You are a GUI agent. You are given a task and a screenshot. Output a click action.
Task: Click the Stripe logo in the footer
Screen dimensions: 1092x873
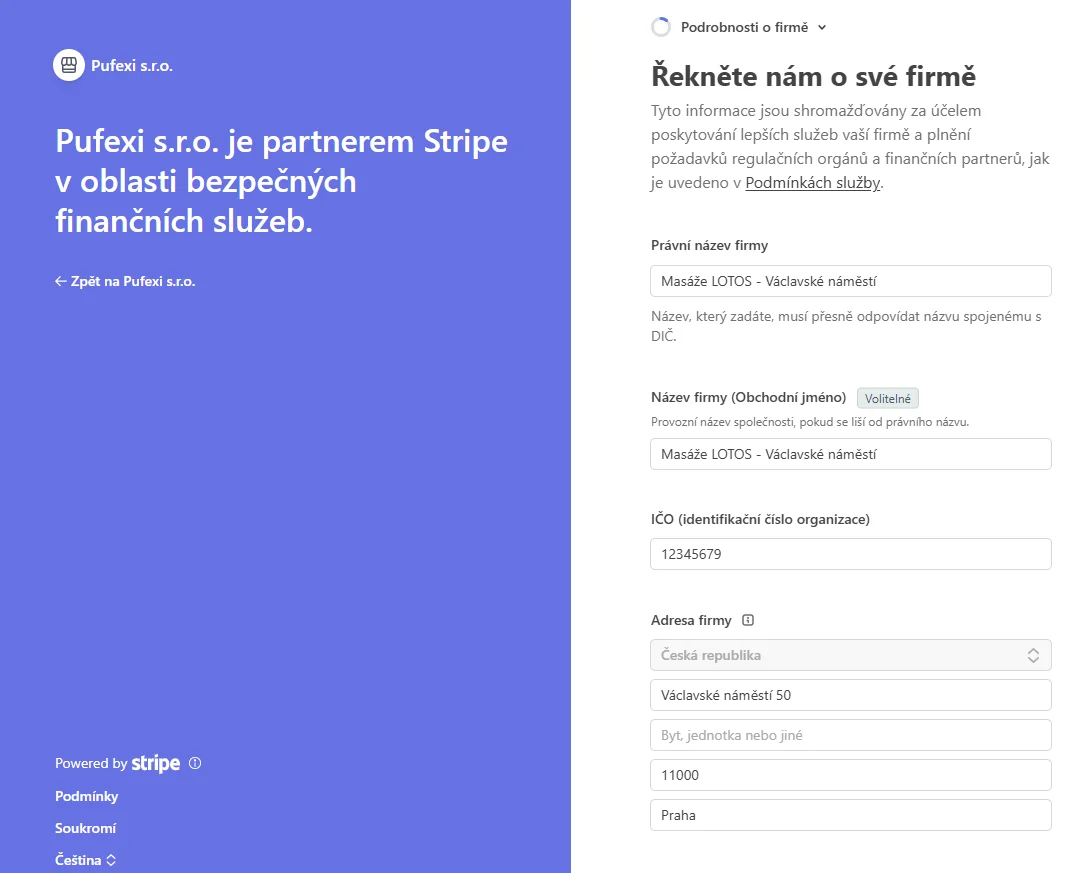pyautogui.click(x=156, y=764)
